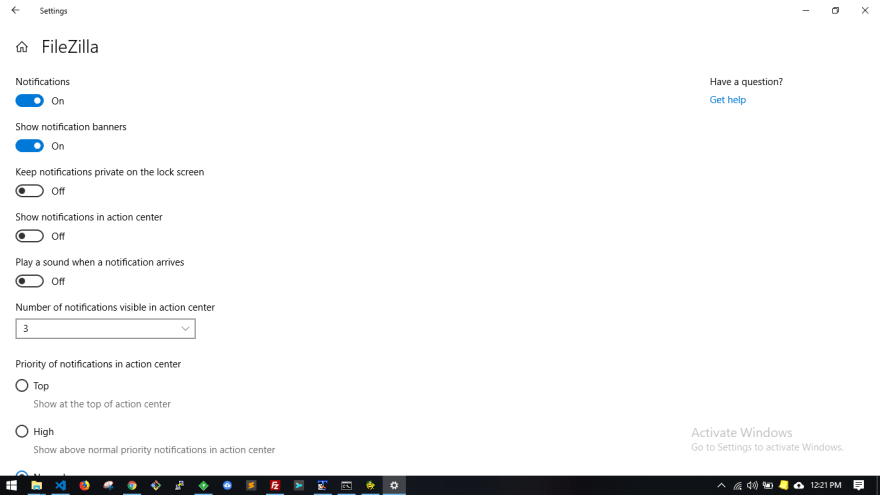Click the Get help link
The image size is (880, 495).
[727, 100]
